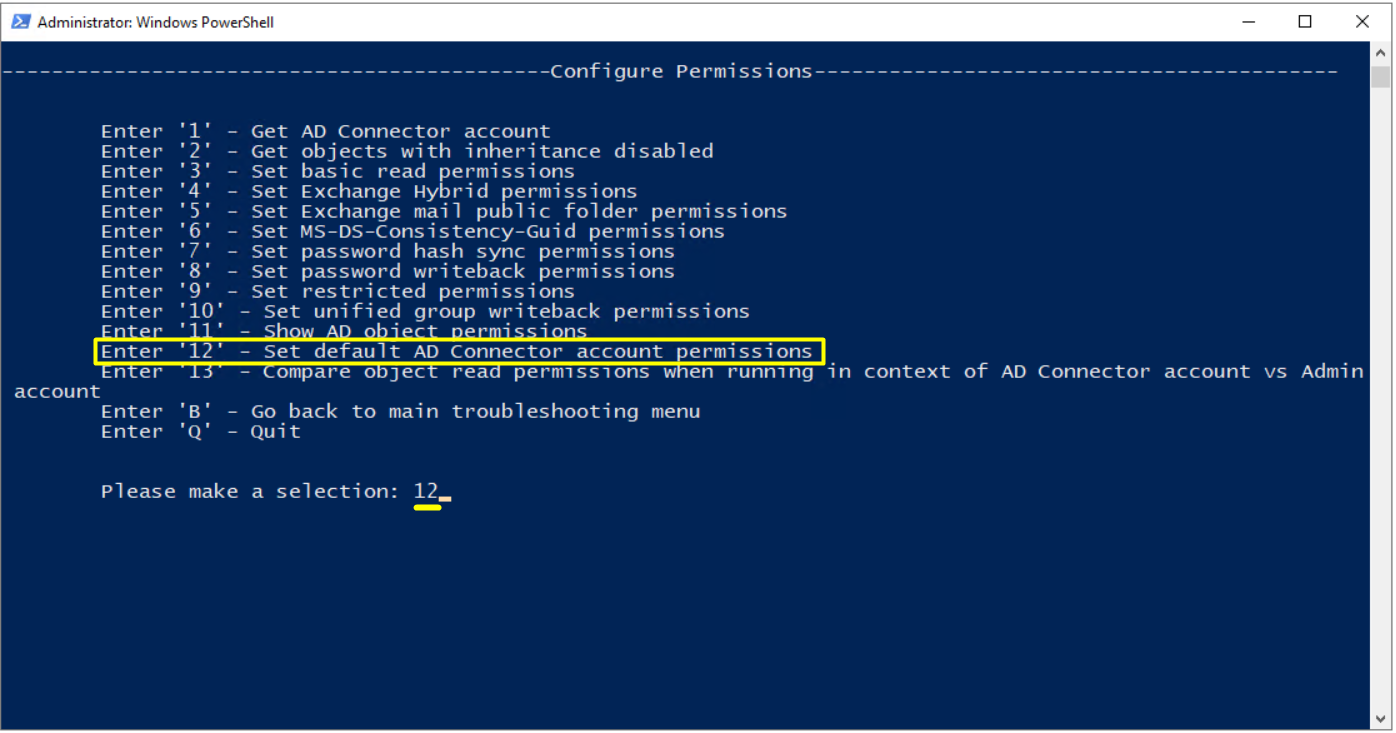The height and width of the screenshot is (733, 1396).
Task: Minimize the PowerShell window
Action: [1249, 21]
